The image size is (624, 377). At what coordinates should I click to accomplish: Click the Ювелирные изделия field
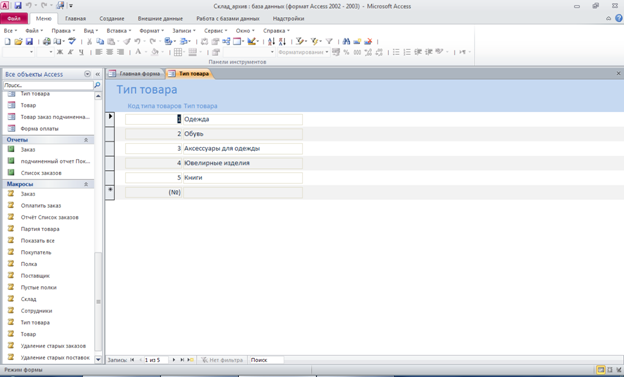(242, 163)
